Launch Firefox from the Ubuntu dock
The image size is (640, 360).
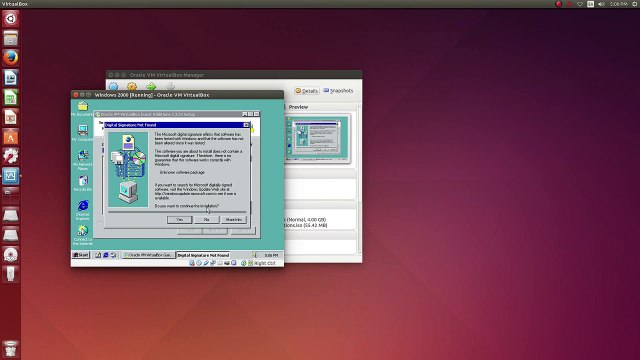coord(11,58)
